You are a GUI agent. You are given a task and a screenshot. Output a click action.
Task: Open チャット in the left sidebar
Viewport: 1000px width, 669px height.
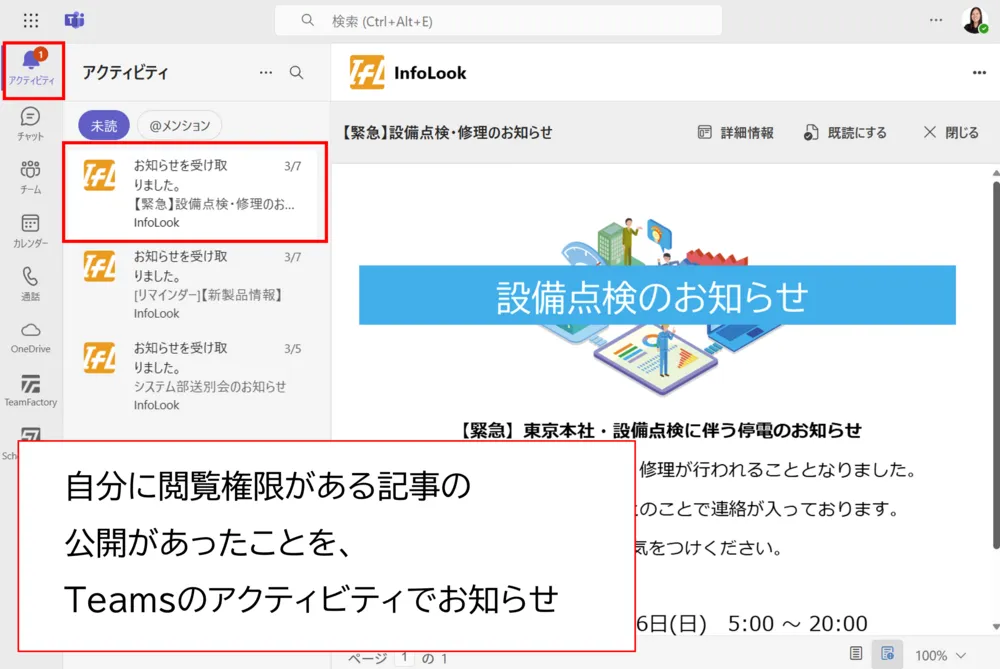point(31,124)
